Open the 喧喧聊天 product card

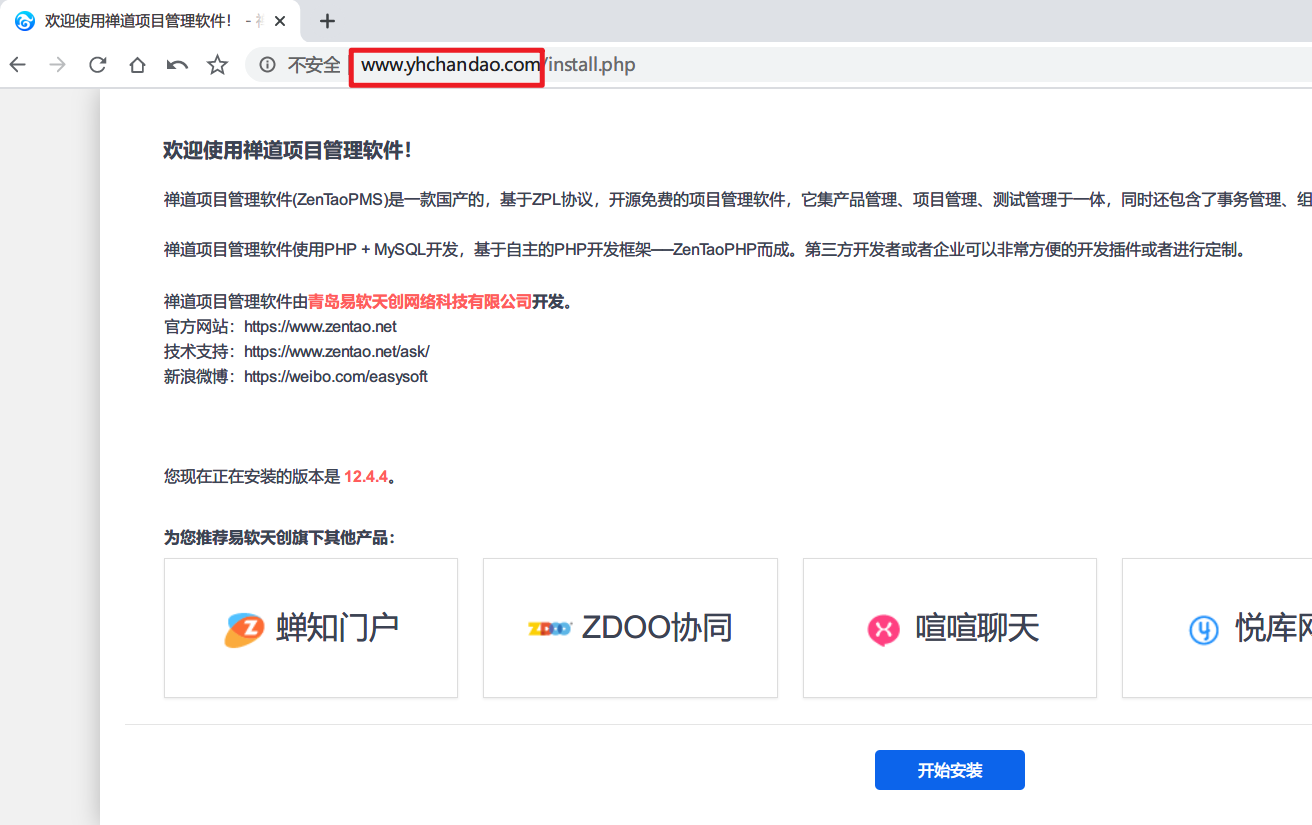pos(950,628)
